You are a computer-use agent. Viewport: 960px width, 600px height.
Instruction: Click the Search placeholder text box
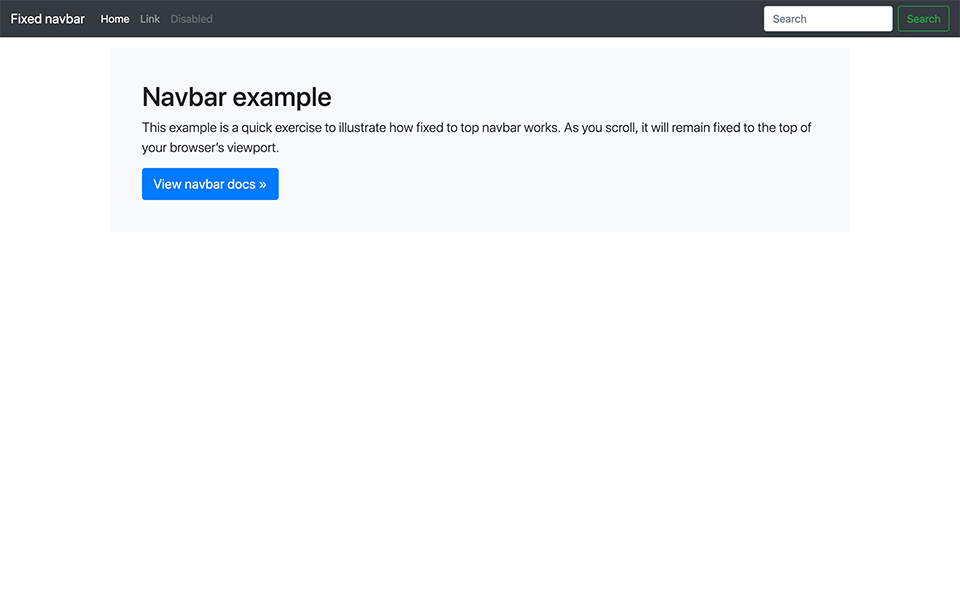coord(827,18)
